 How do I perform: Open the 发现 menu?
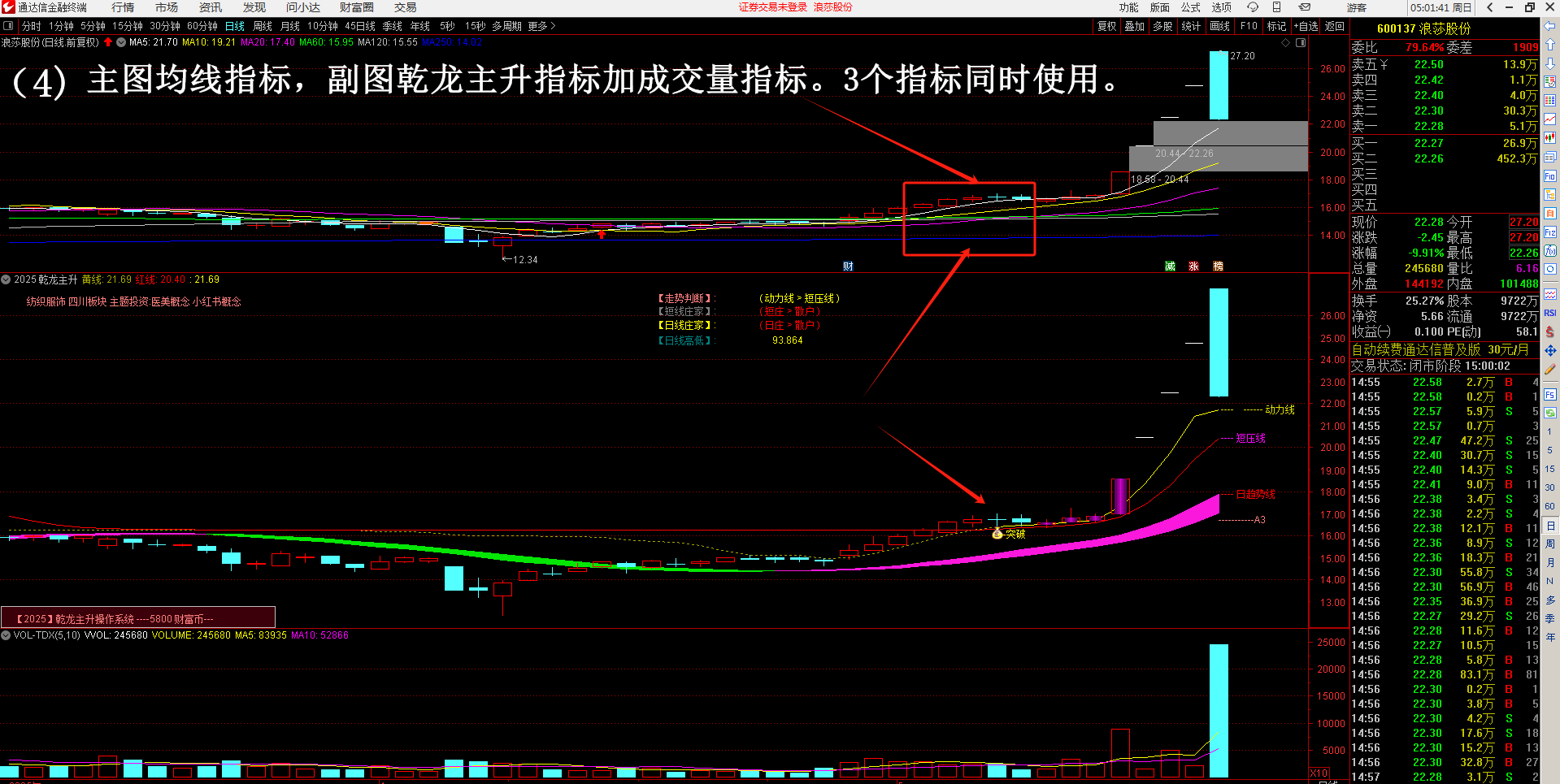(x=254, y=7)
